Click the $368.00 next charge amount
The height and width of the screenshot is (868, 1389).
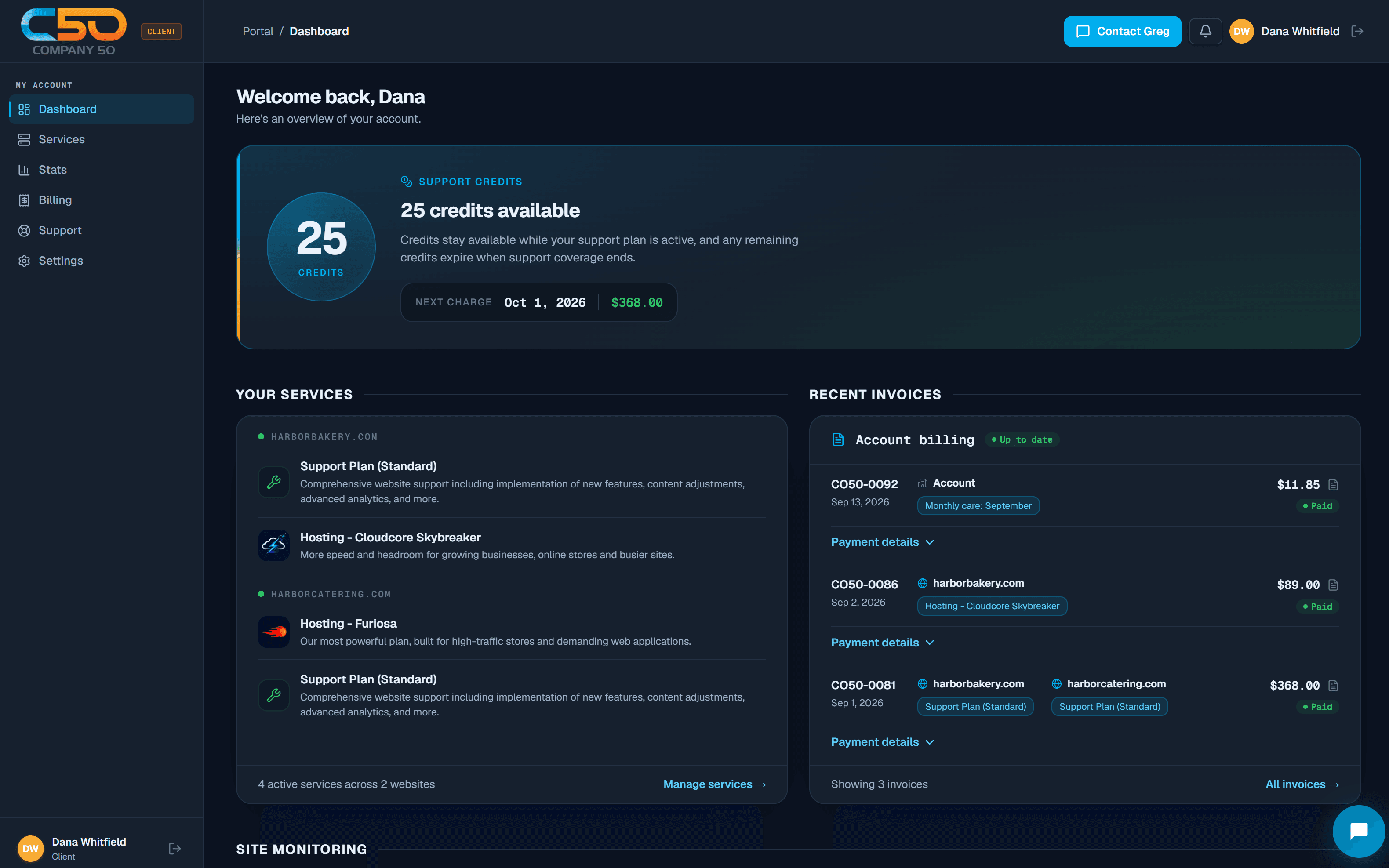point(636,302)
